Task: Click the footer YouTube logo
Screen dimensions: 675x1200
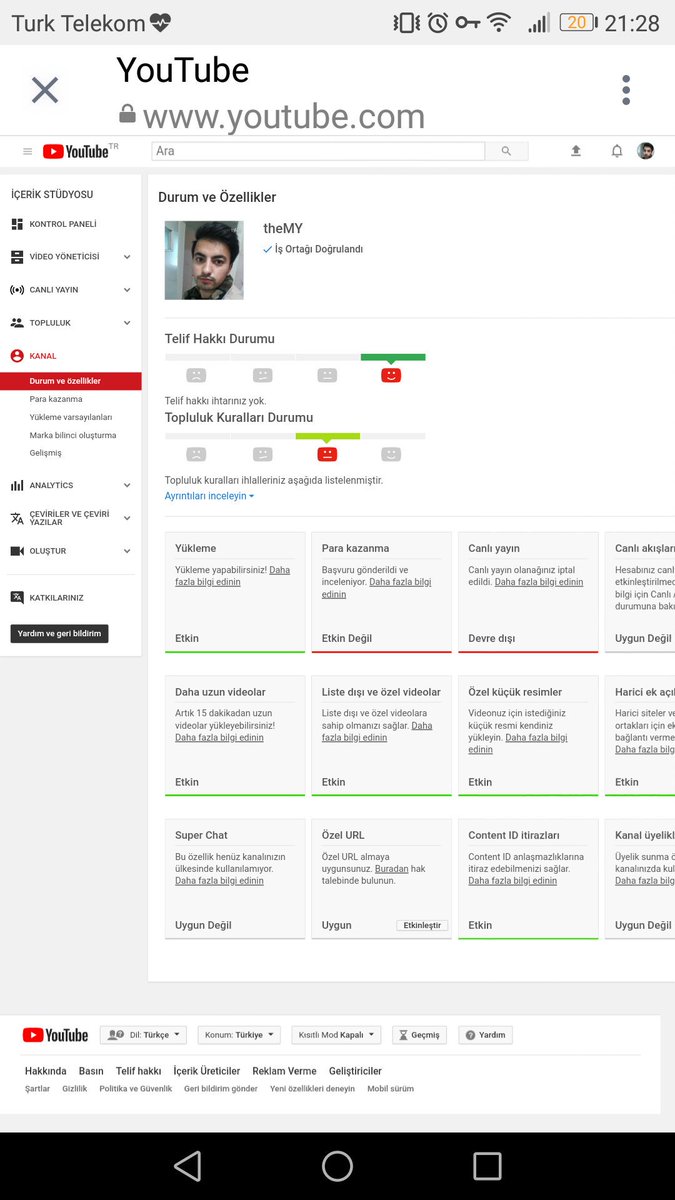Action: (x=55, y=1035)
